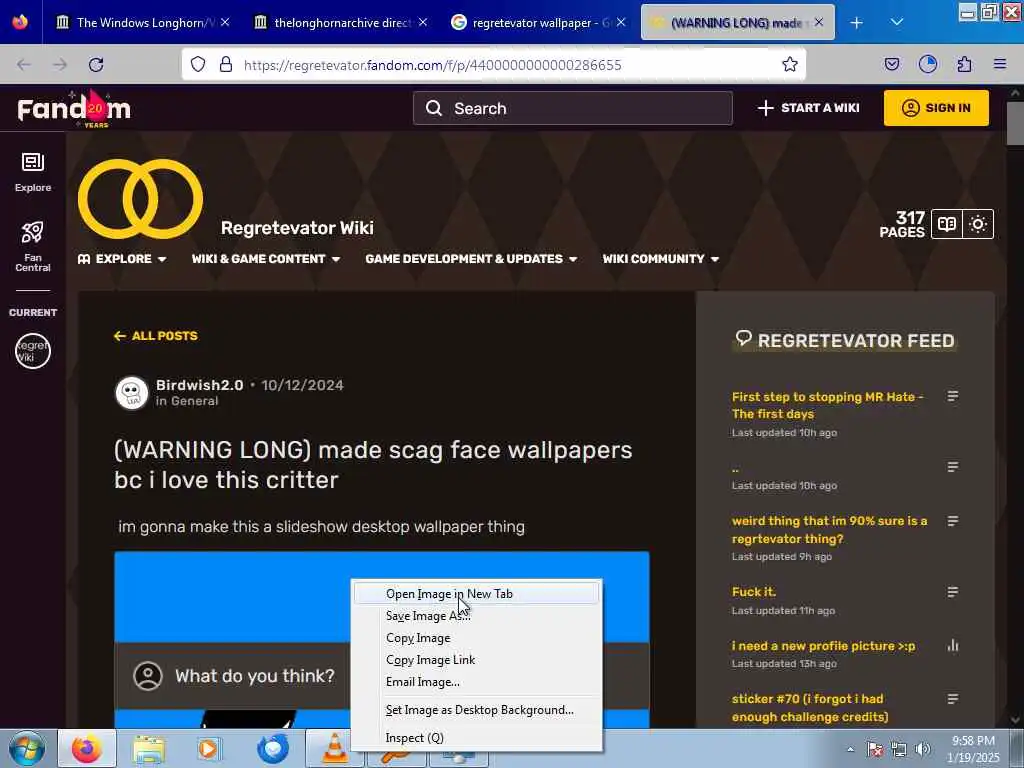Choose Copy Image Link

point(476,660)
